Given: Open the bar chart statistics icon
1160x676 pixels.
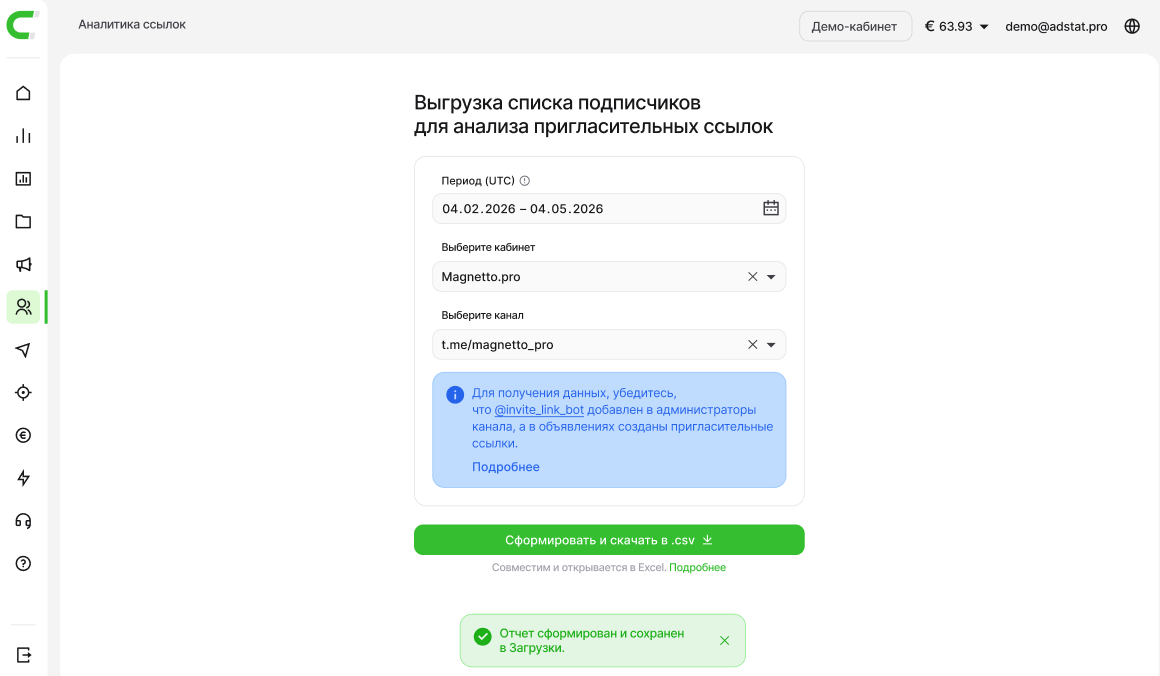Looking at the screenshot, I should point(23,136).
